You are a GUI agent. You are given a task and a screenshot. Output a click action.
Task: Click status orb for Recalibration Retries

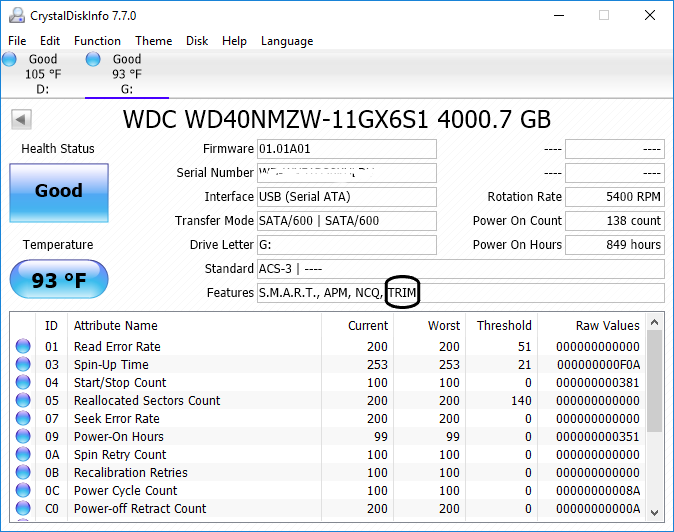pyautogui.click(x=23, y=472)
